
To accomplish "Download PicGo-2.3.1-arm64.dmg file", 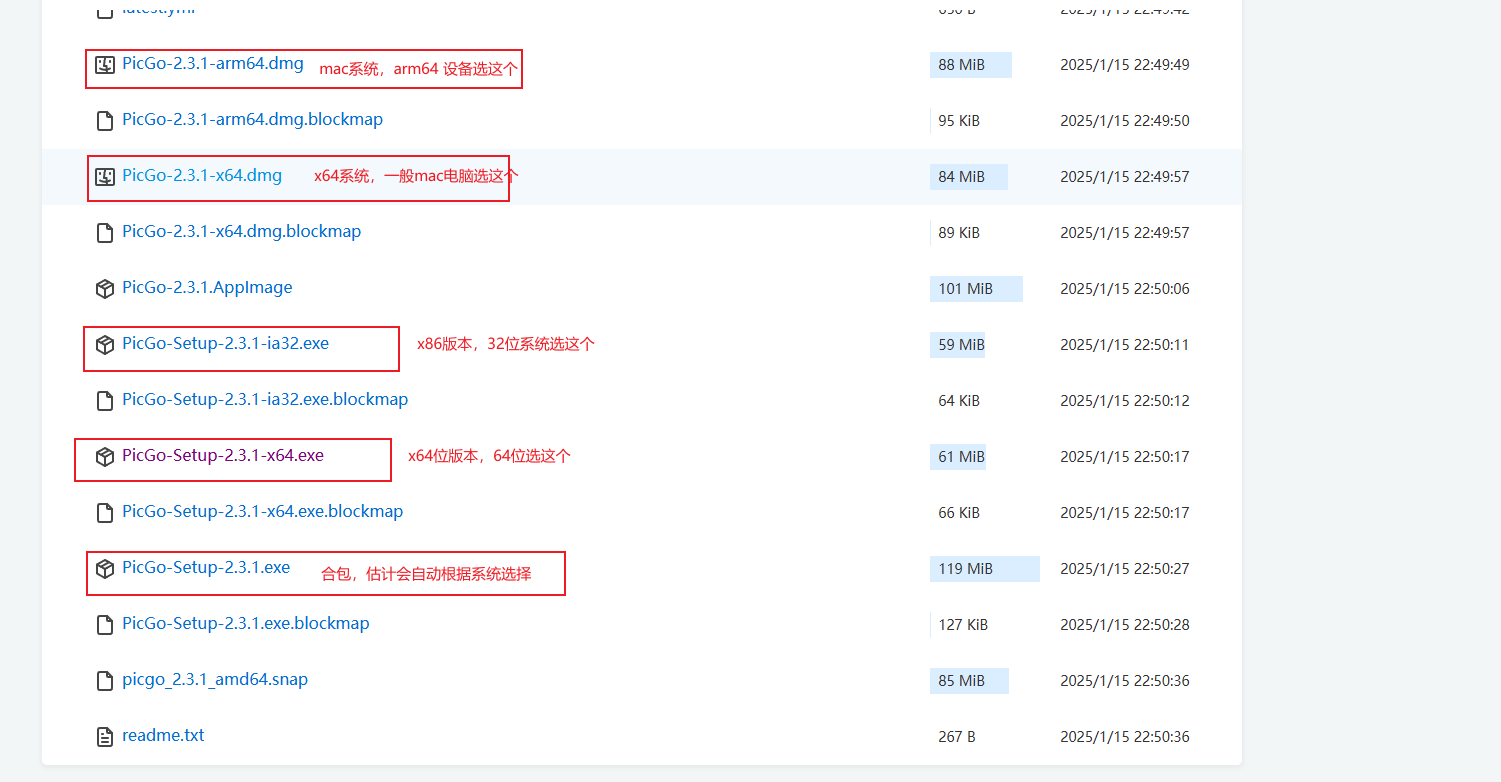I will tap(212, 64).
